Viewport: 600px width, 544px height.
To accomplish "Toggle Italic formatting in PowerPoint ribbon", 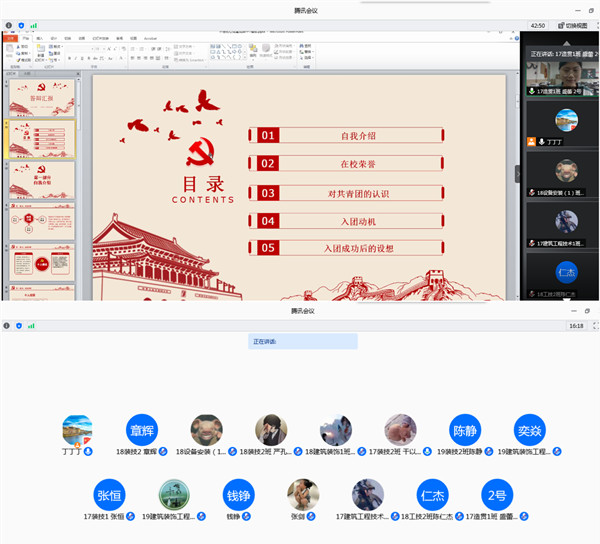I will (76, 59).
